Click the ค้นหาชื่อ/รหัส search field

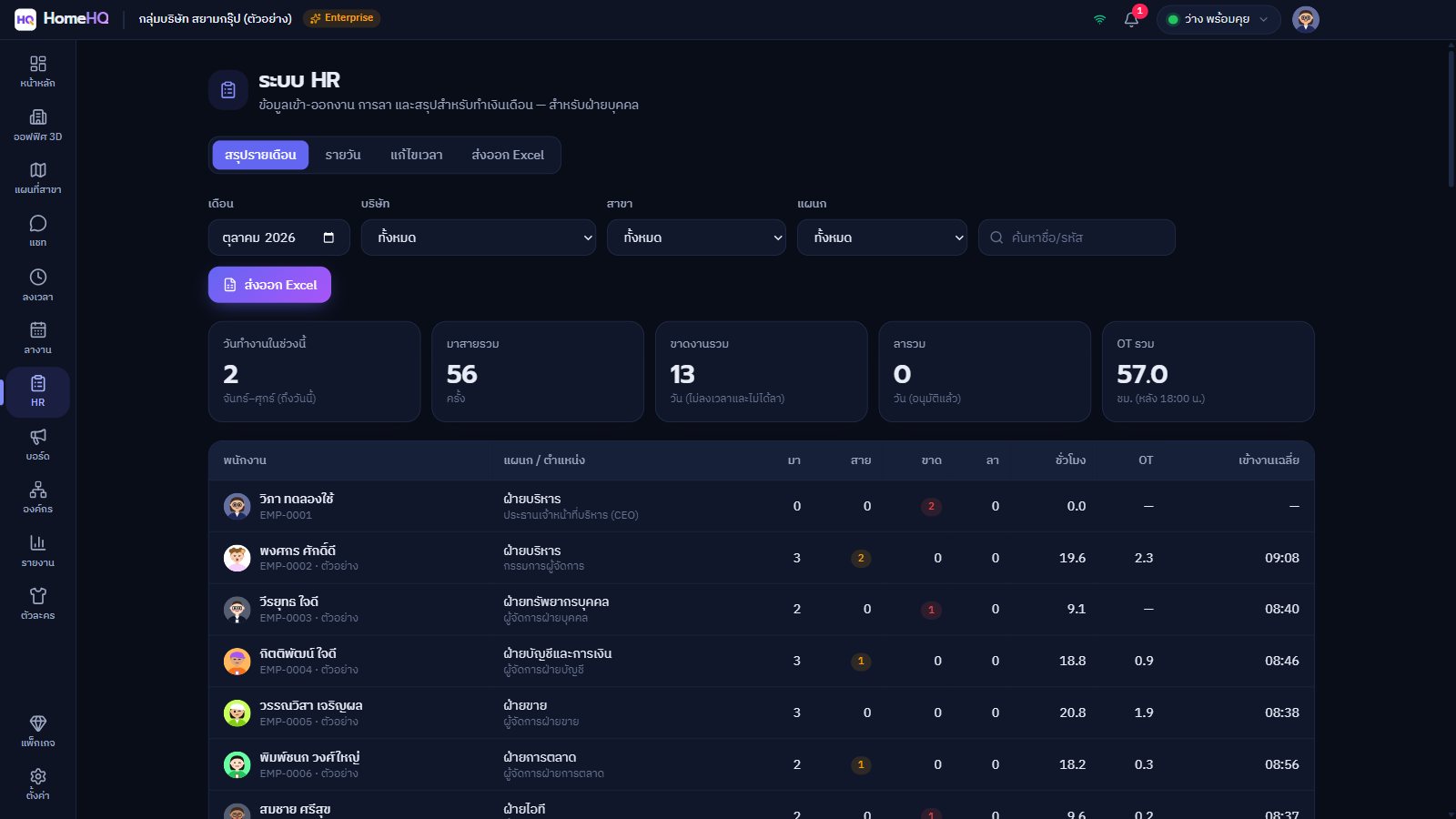[x=1077, y=238]
